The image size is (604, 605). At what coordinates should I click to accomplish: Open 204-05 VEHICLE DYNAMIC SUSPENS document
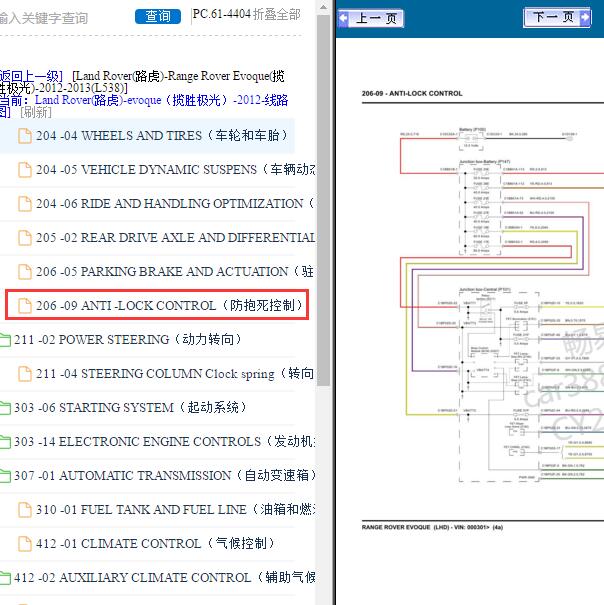175,170
